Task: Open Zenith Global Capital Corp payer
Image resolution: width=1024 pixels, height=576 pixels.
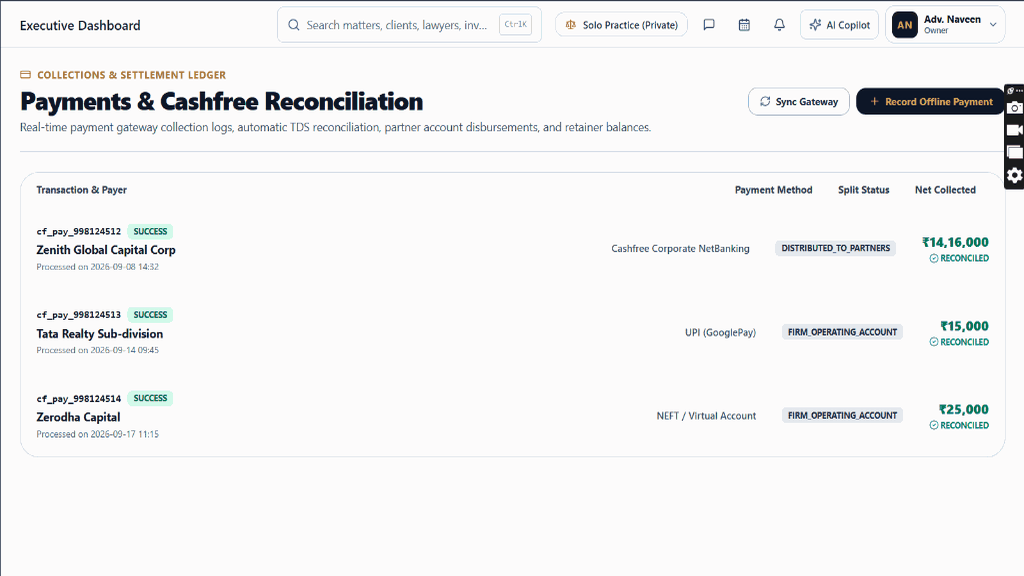Action: coord(106,250)
